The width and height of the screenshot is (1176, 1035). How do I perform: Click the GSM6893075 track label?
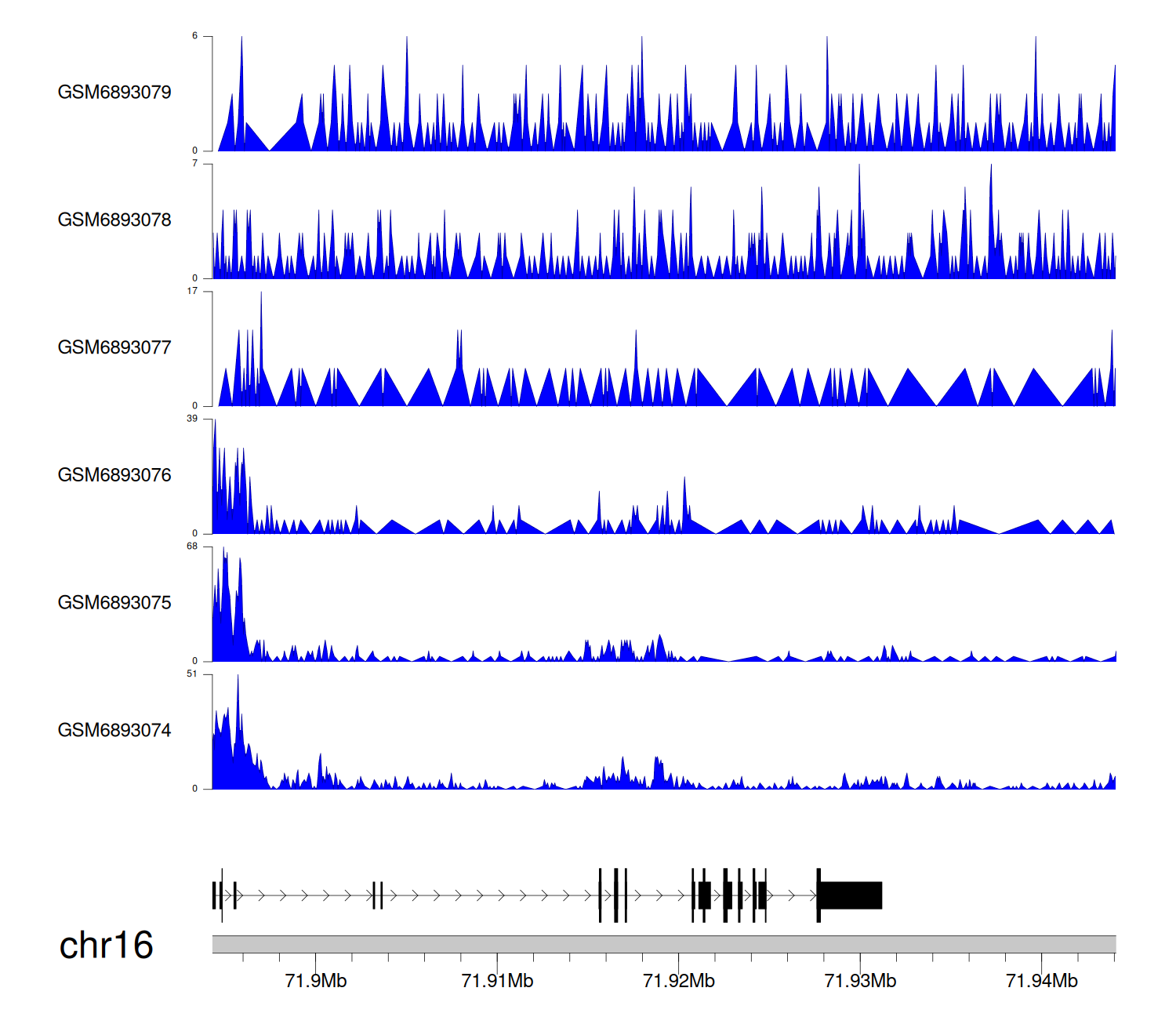(114, 603)
